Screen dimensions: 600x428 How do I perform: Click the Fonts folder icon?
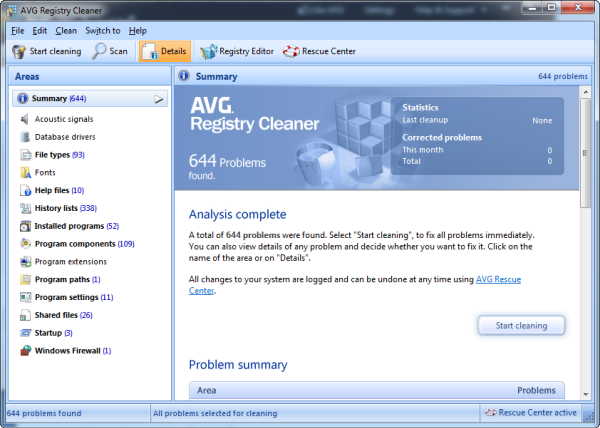click(25, 173)
